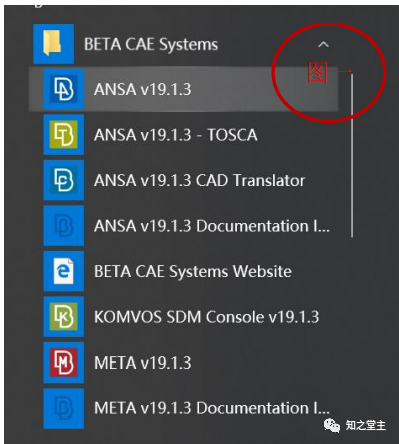Click the BETA CAE Website Edge icon
This screenshot has width=399, height=444.
(63, 271)
